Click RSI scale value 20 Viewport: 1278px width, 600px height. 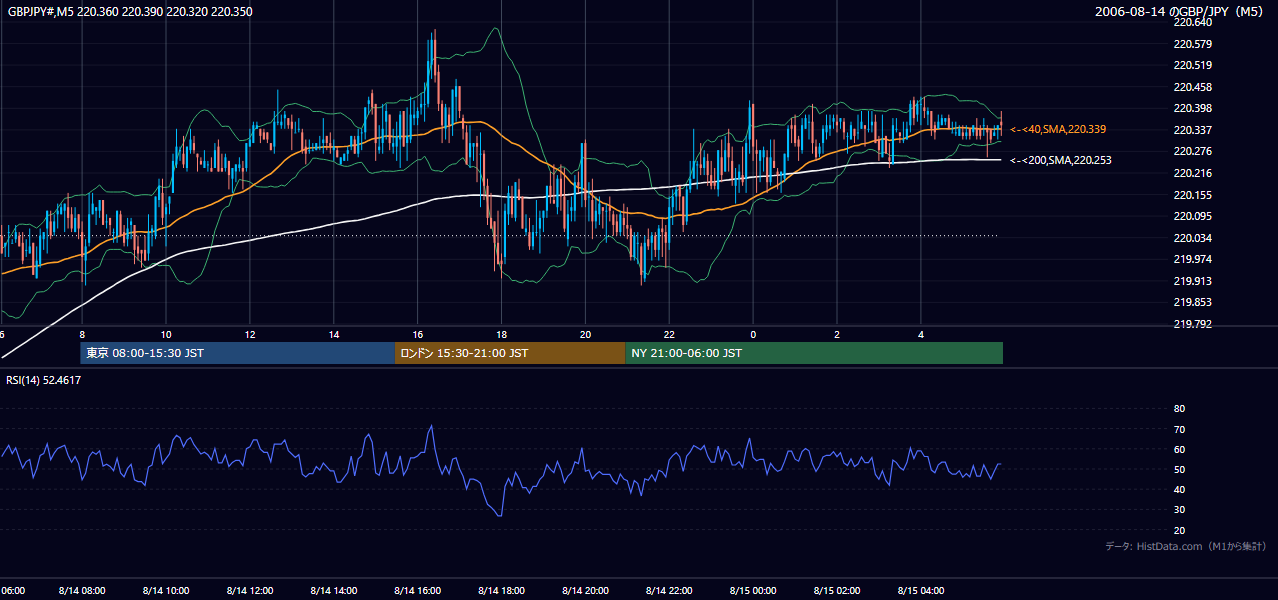click(x=1179, y=531)
